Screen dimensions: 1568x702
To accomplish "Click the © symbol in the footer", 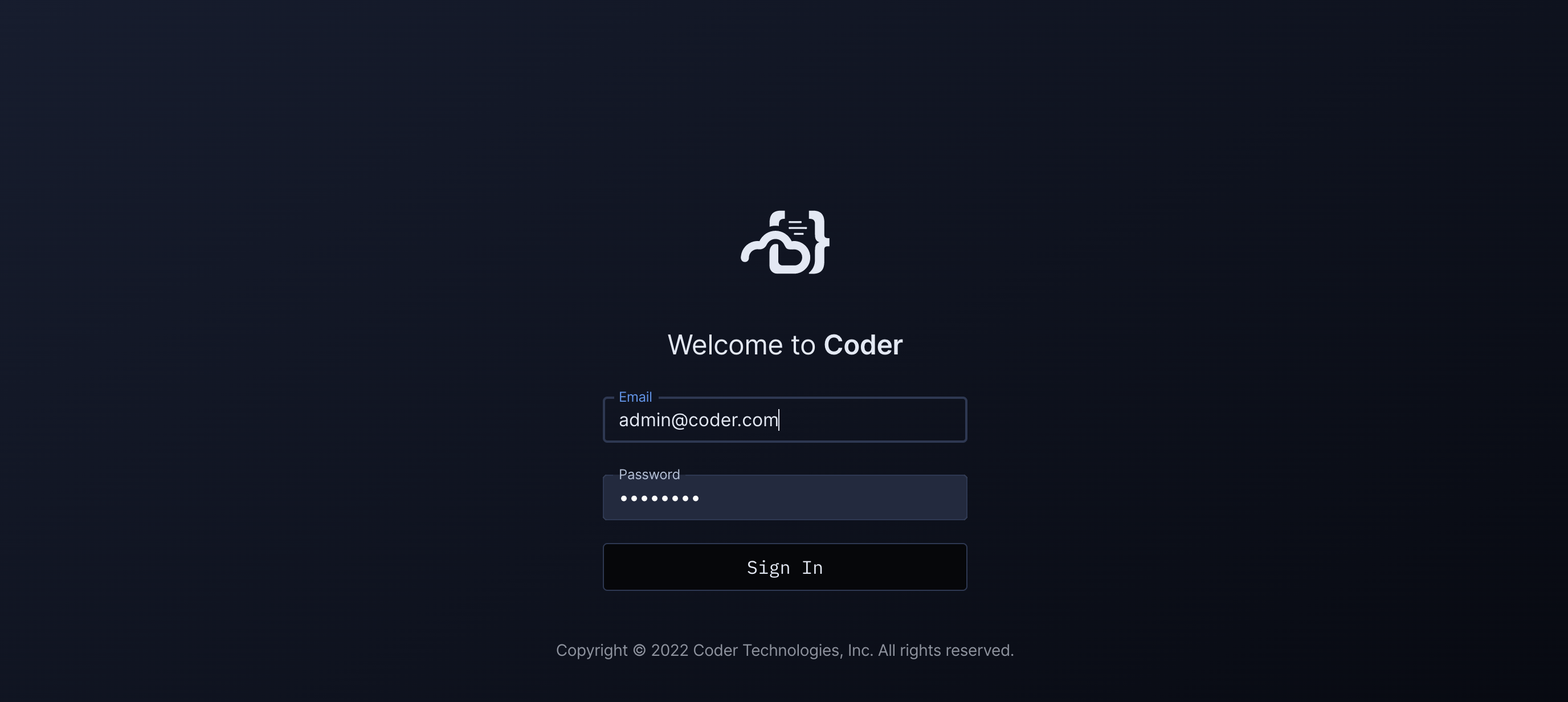I will click(639, 650).
